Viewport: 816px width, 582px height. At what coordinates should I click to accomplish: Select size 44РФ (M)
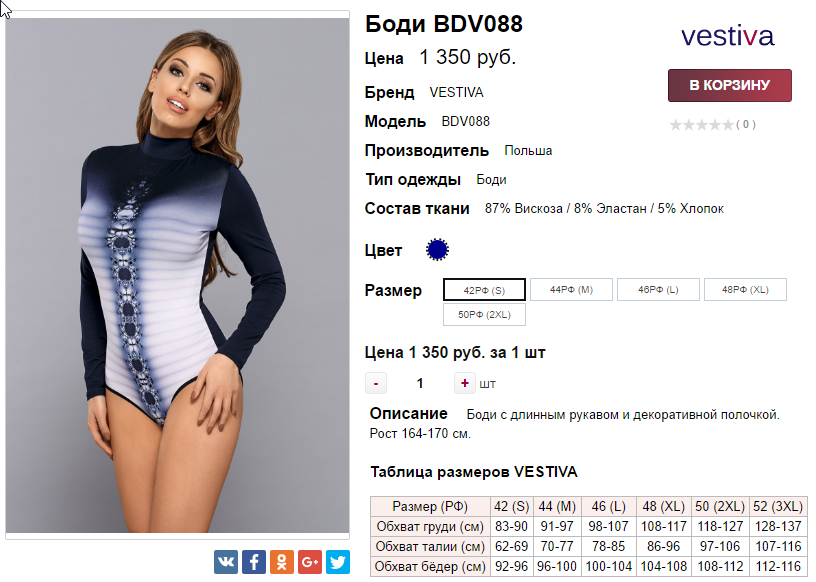(571, 290)
